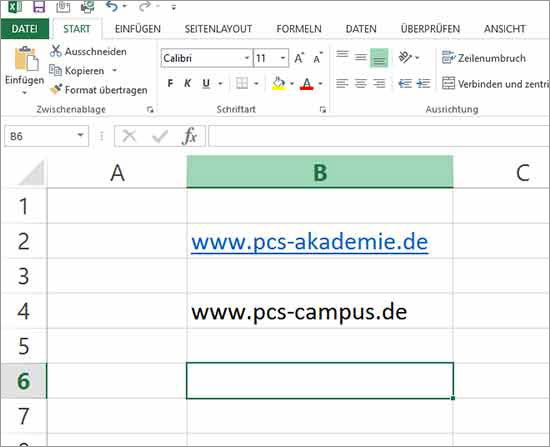Open Customize Quick Access Toolbar arrow
Viewport: 550px width, 447px height.
coord(173,7)
